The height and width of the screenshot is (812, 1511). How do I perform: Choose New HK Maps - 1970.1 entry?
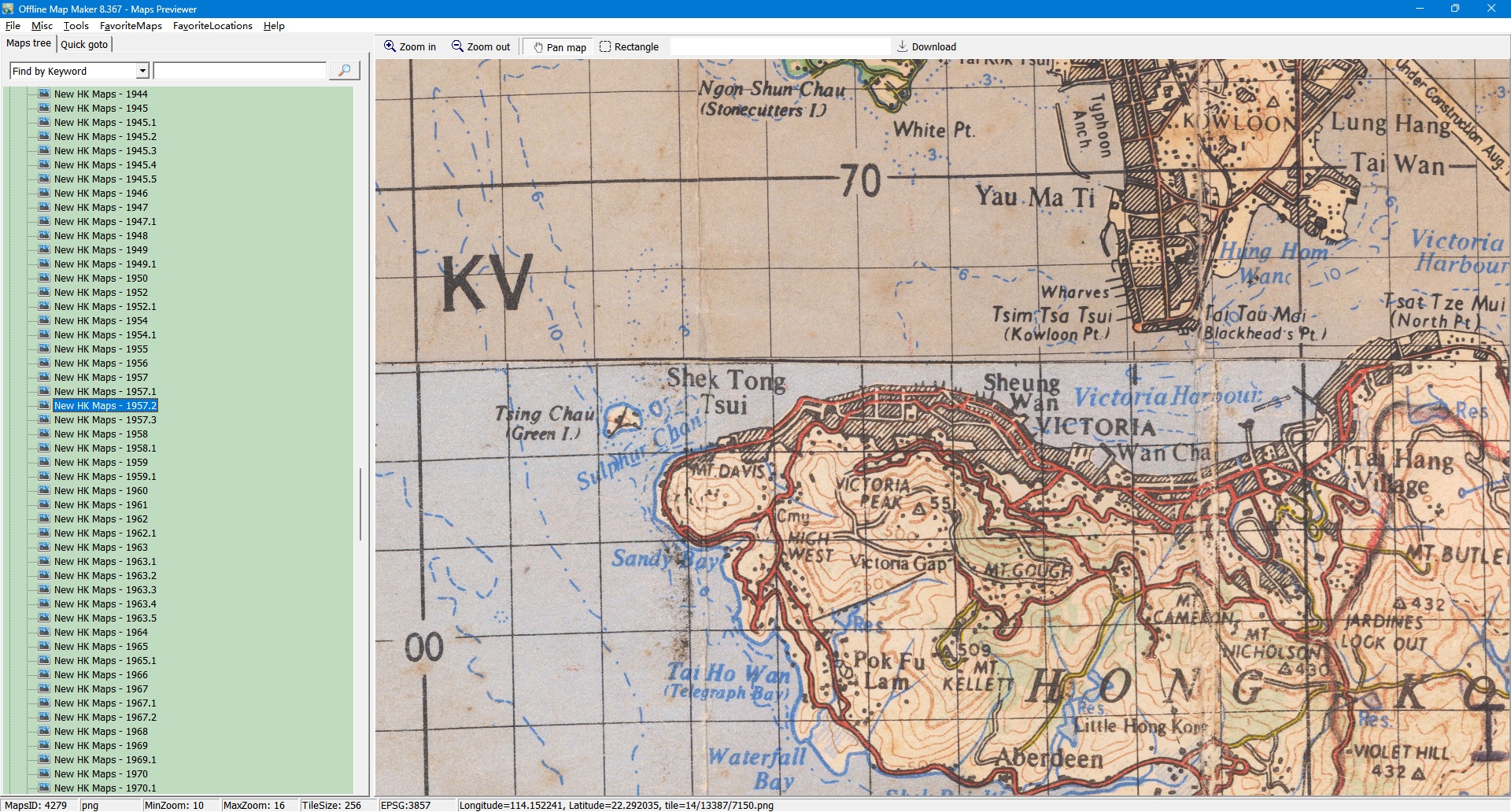pos(105,788)
